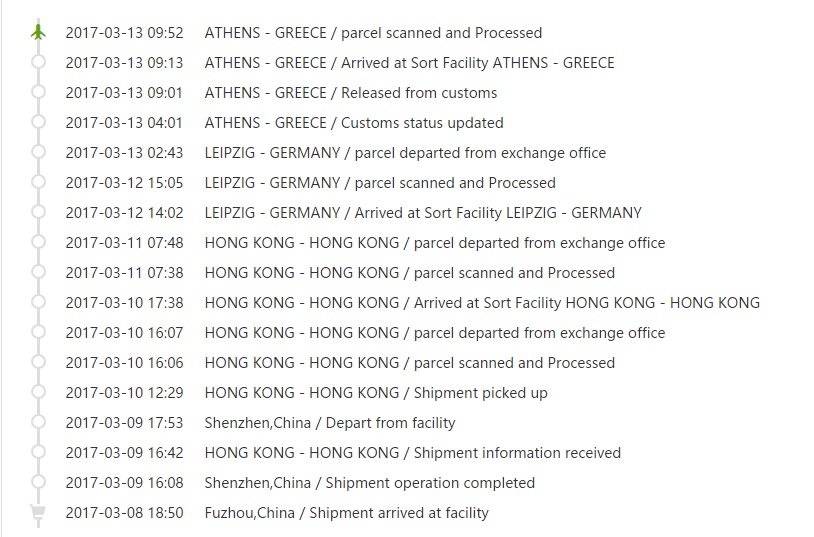Select dot beside Shipment information received
This screenshot has height=537, width=814.
38,452
